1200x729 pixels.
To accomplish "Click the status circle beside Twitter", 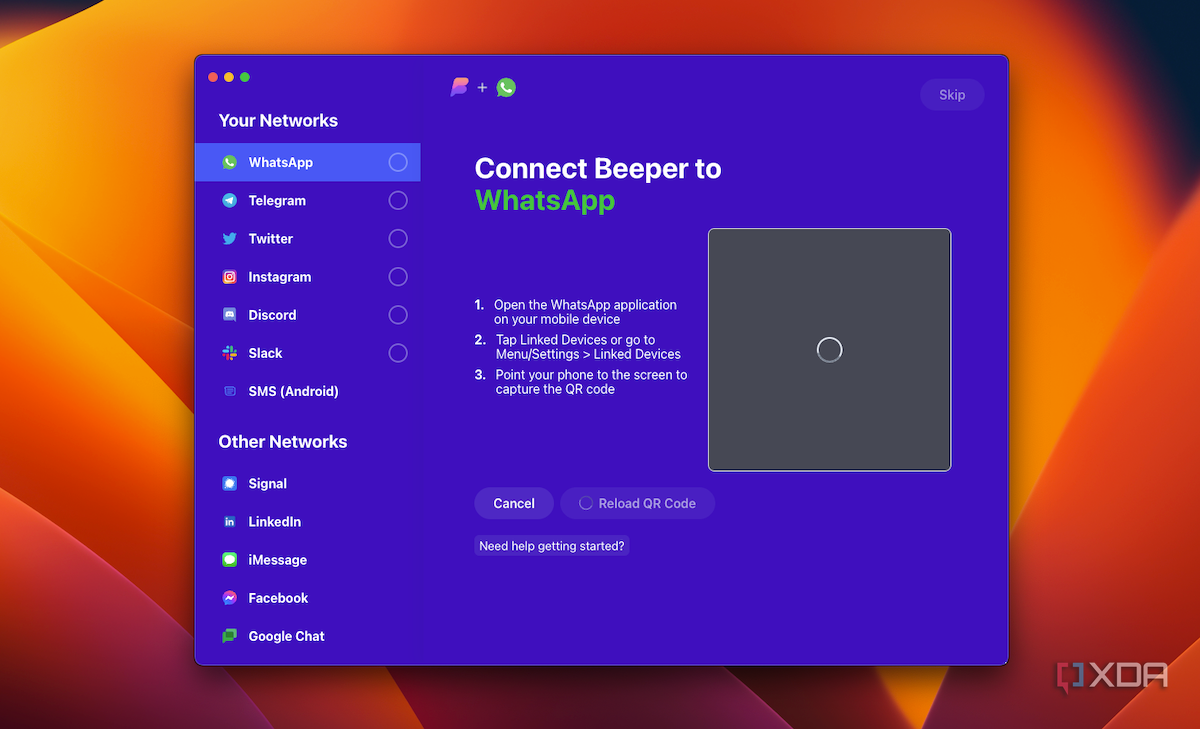I will [x=397, y=239].
